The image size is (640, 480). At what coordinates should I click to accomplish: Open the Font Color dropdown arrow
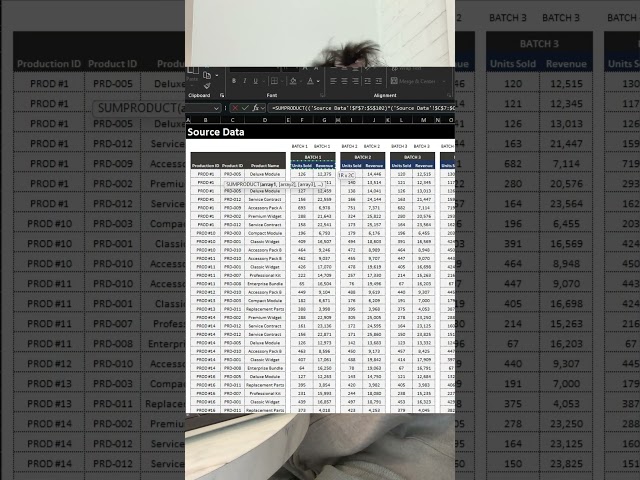pos(318,81)
